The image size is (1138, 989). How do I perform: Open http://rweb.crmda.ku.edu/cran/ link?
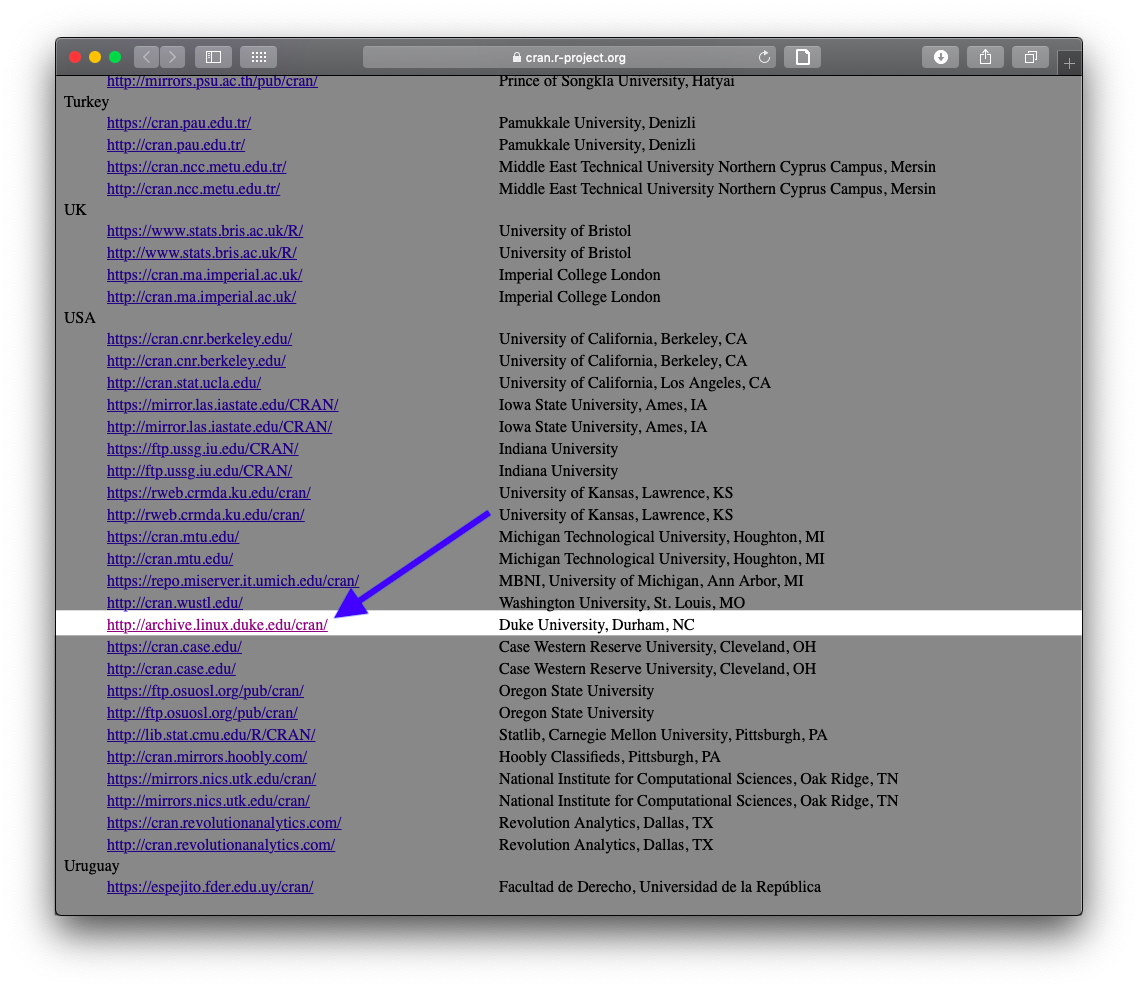[x=205, y=514]
